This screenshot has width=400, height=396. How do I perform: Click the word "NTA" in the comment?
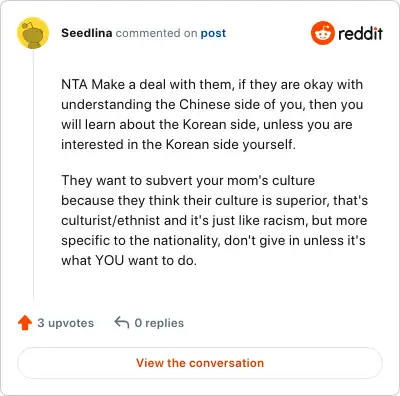point(75,84)
